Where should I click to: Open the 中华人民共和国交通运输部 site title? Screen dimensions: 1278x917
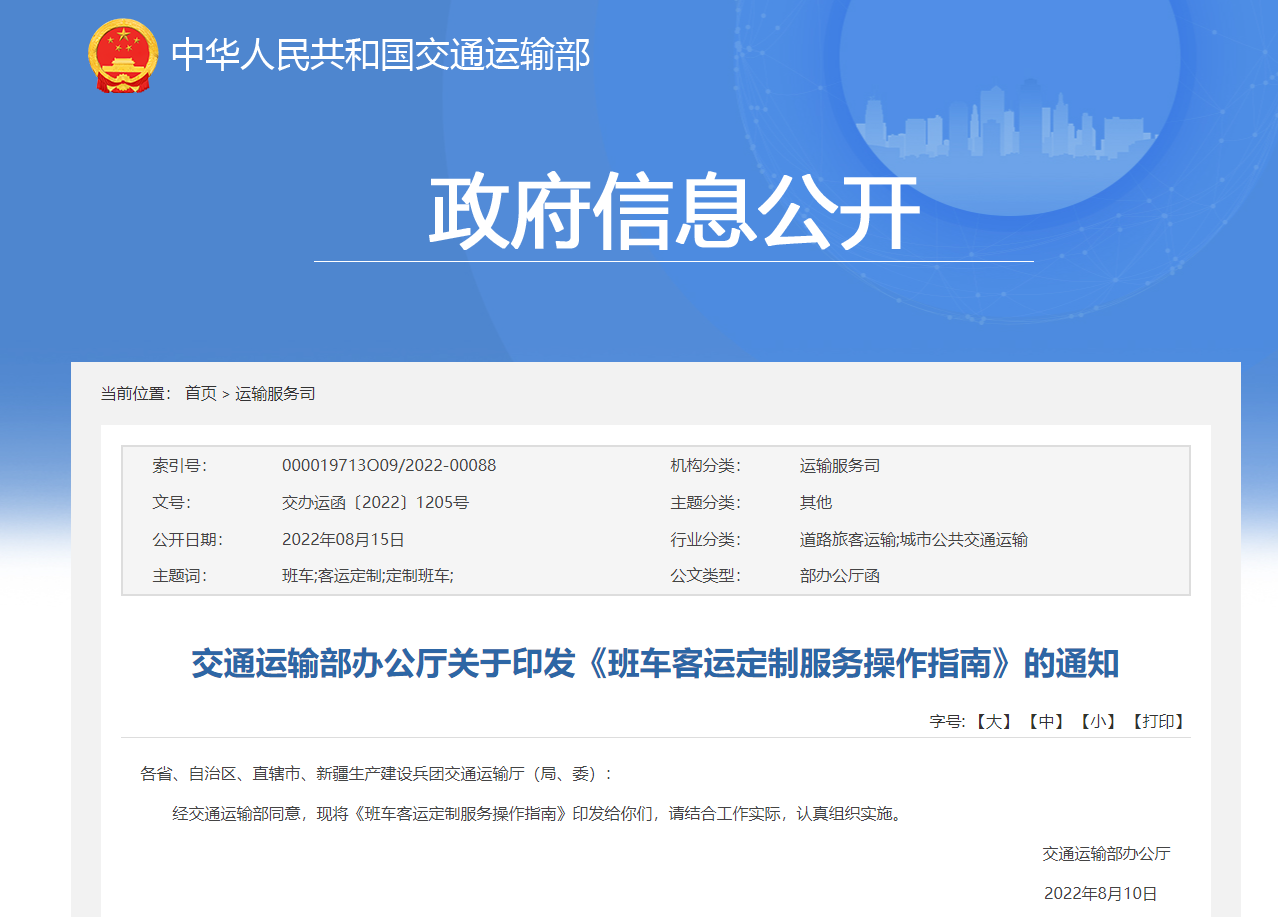pos(381,55)
